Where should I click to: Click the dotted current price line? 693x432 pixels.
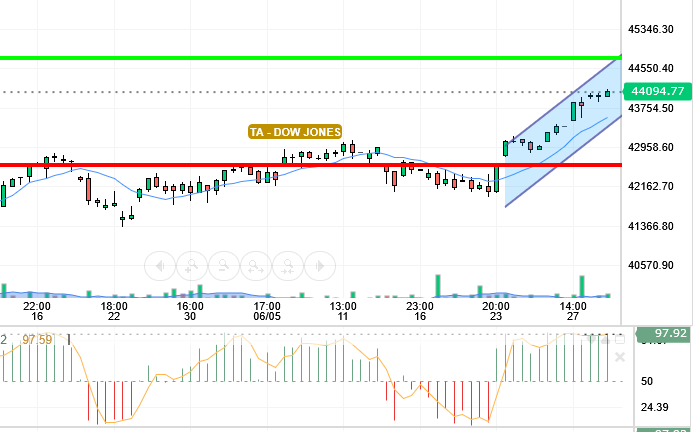coord(311,92)
